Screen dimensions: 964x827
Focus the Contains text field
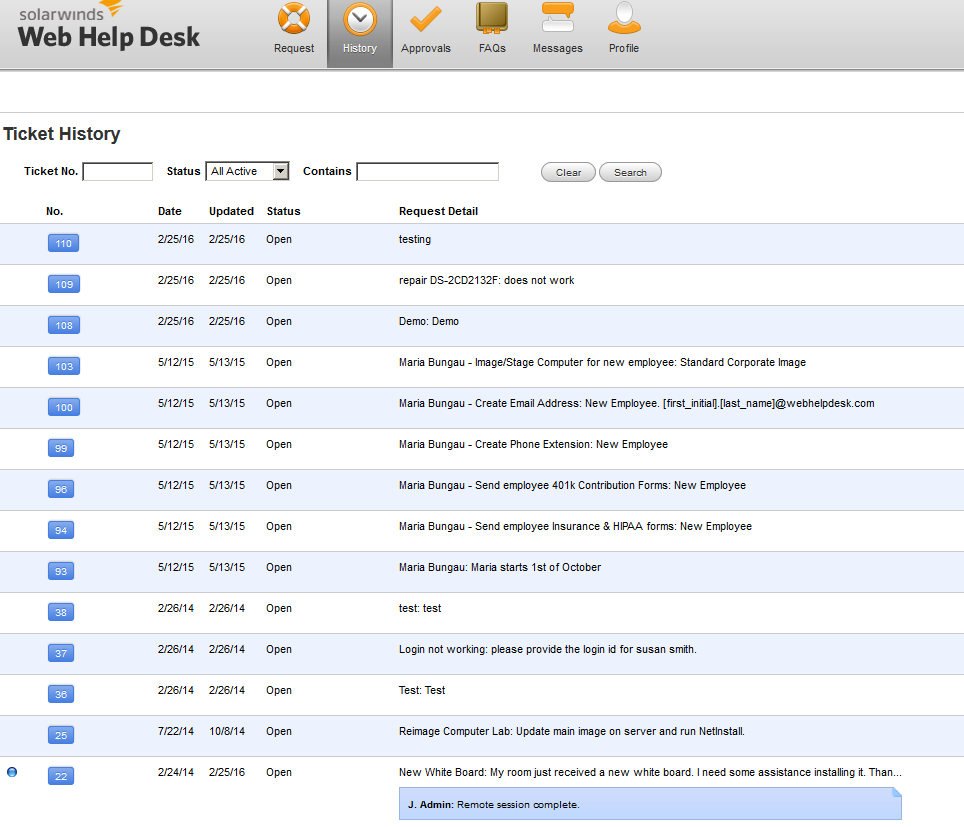[427, 172]
